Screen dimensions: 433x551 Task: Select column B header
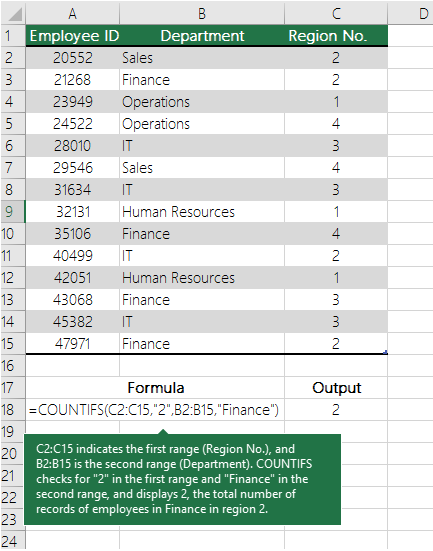coord(202,13)
